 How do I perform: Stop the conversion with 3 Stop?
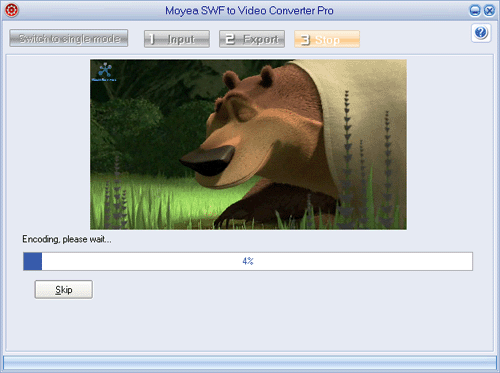coord(327,39)
